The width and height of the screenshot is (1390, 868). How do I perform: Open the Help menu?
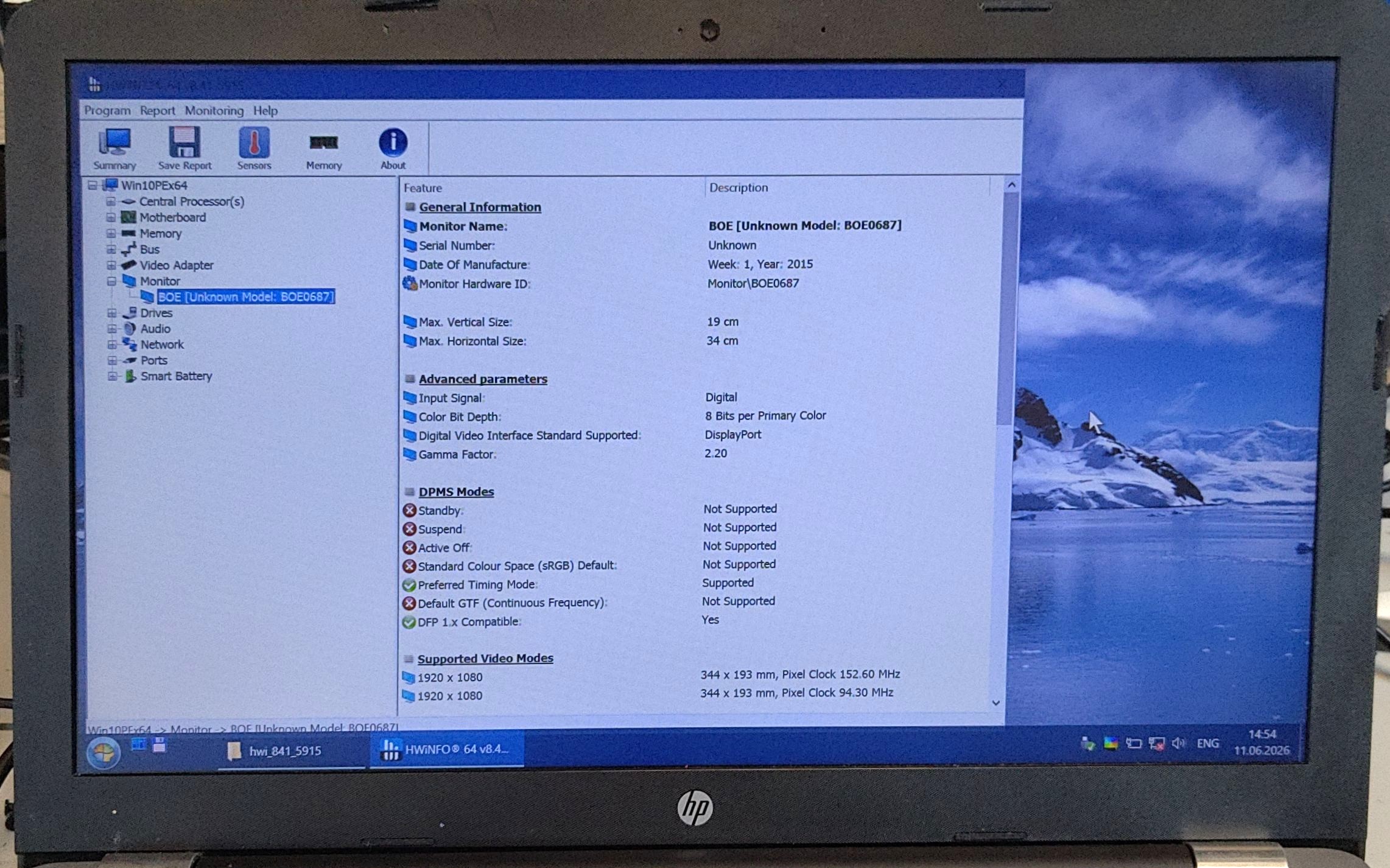(x=265, y=110)
